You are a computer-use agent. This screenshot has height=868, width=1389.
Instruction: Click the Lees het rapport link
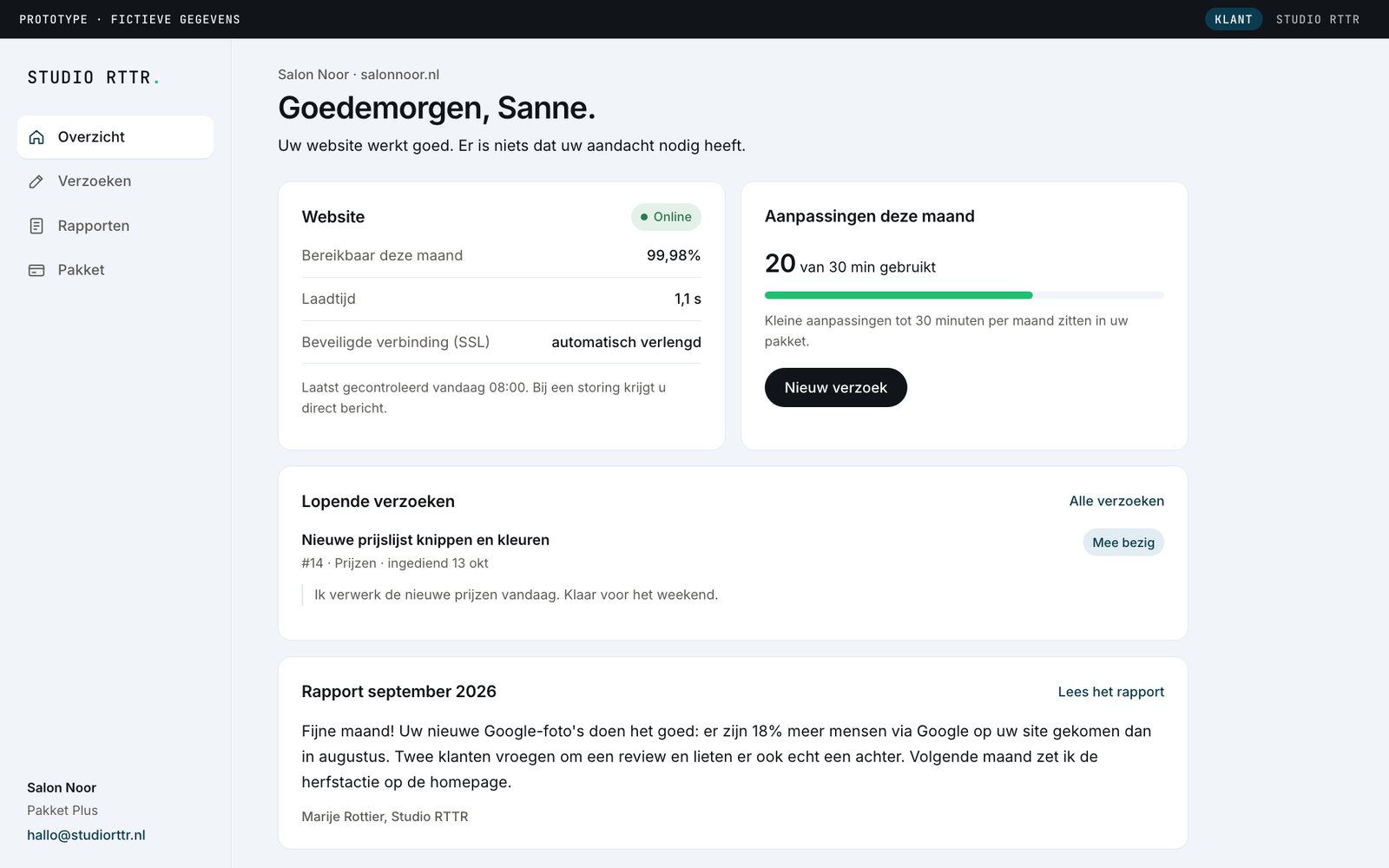click(1110, 692)
